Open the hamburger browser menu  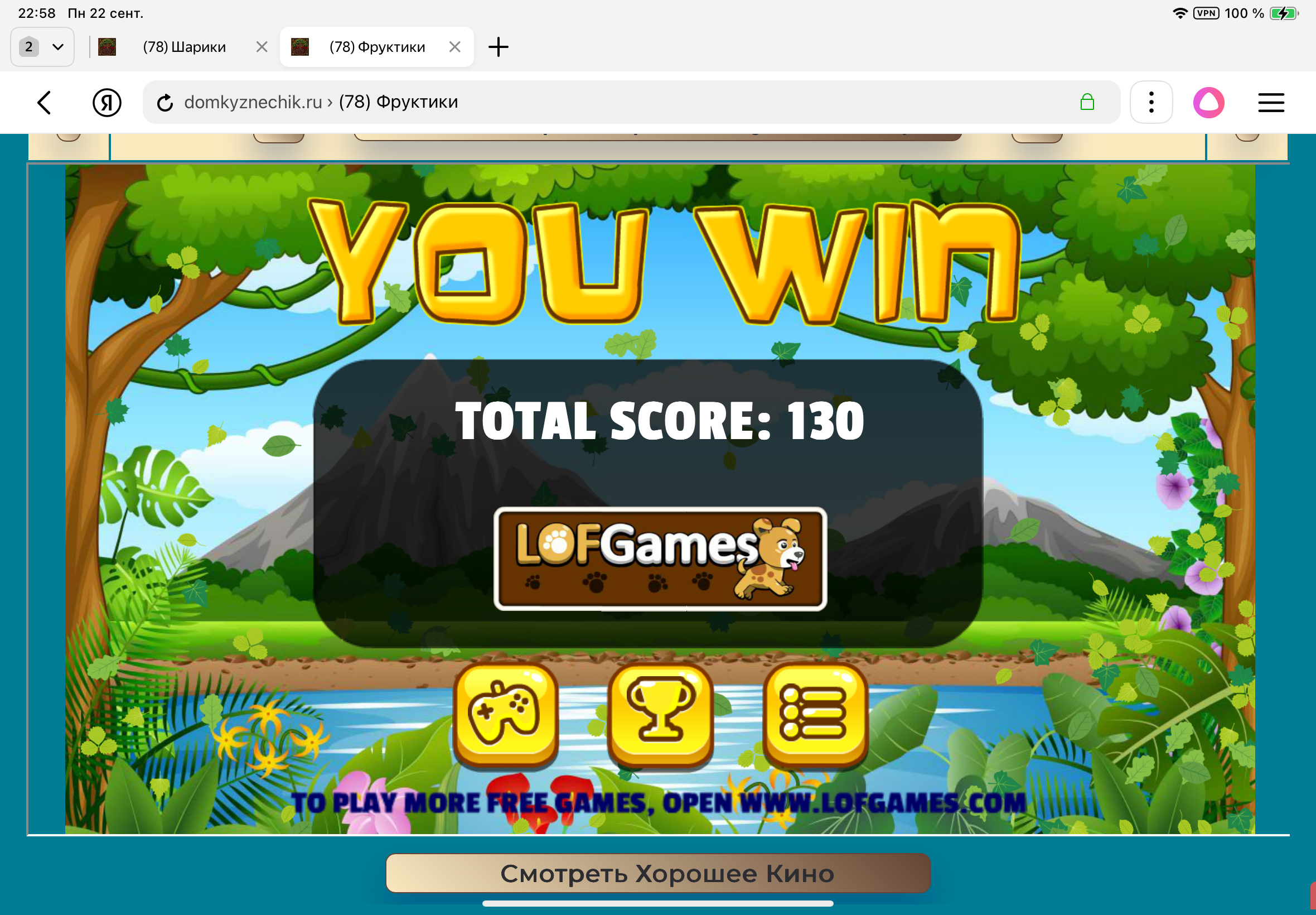(x=1270, y=103)
